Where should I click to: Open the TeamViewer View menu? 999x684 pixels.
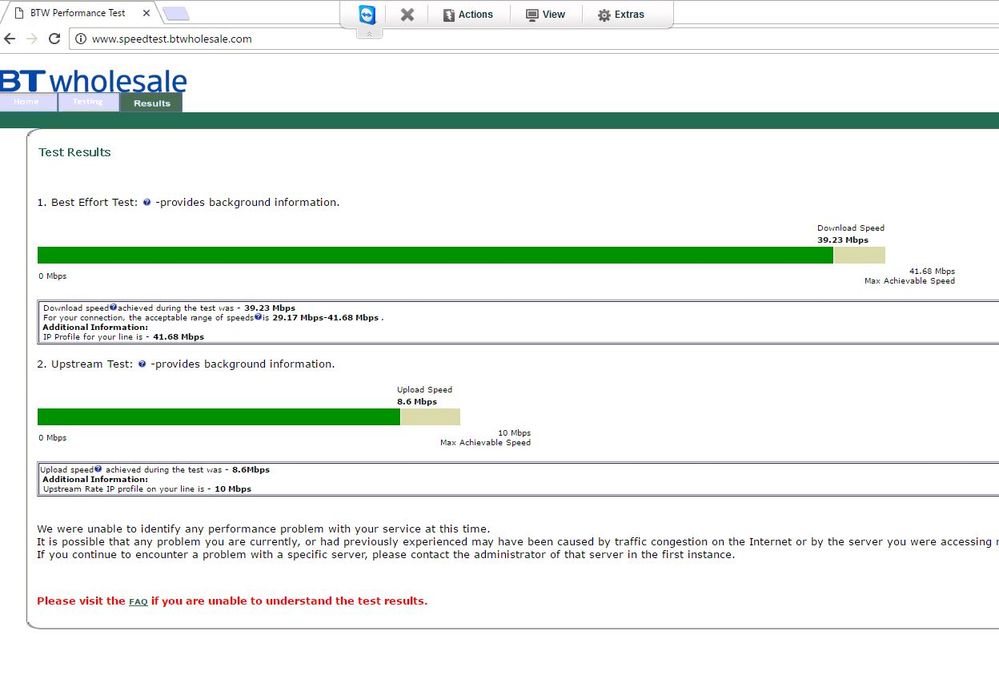546,14
